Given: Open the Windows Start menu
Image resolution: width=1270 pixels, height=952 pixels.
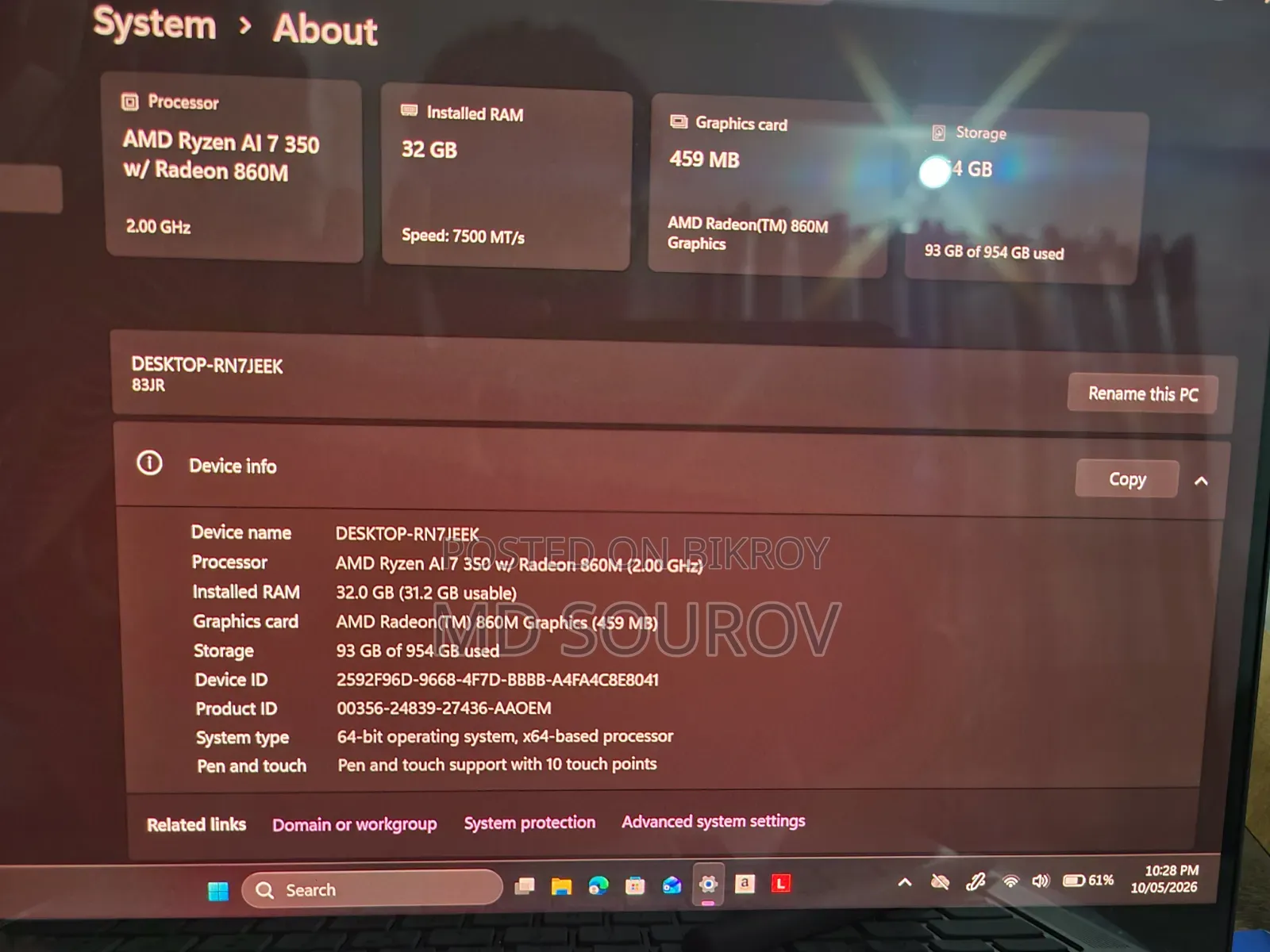Looking at the screenshot, I should tap(218, 891).
